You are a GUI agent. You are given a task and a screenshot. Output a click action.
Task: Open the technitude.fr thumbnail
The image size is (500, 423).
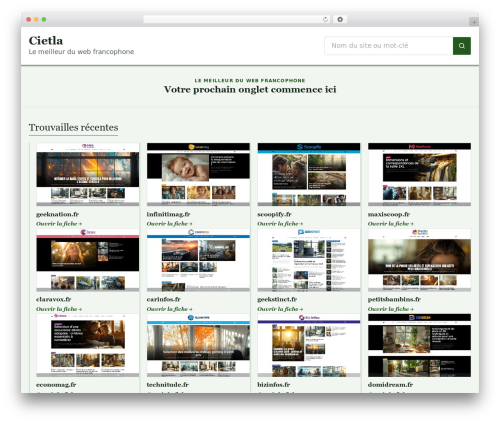[x=198, y=345]
